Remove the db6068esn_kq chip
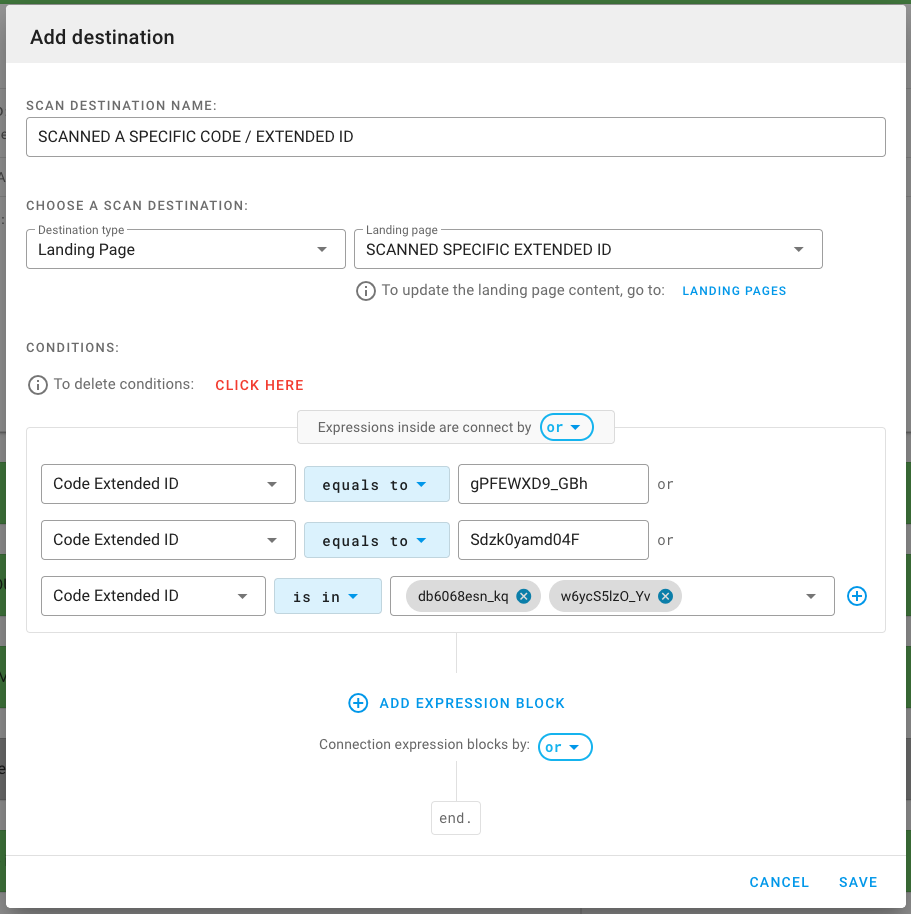 (x=523, y=596)
